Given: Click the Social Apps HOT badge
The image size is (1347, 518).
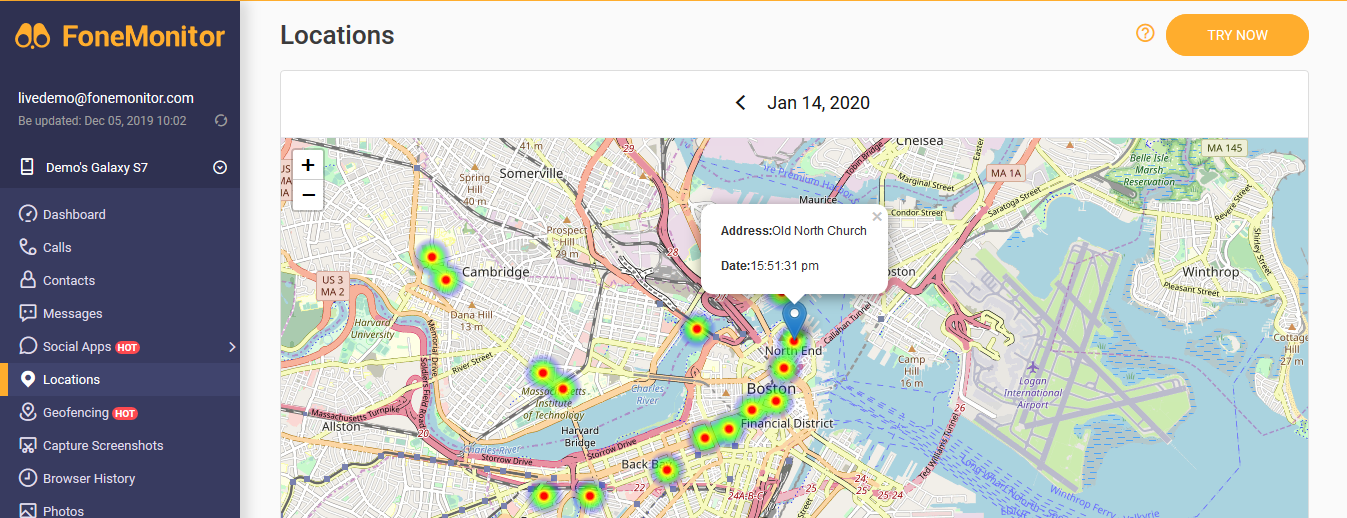Looking at the screenshot, I should point(127,347).
